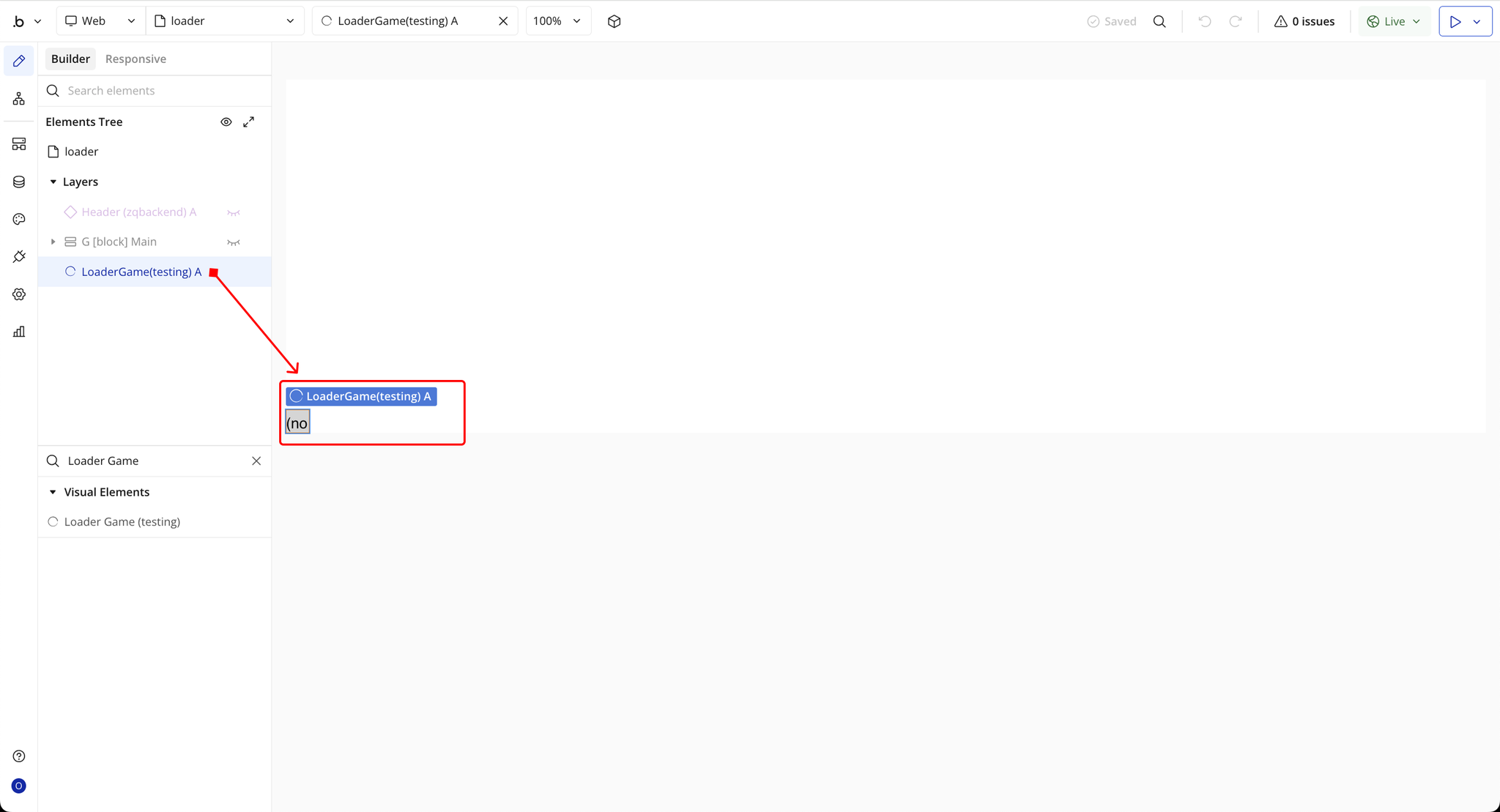Collapse the Visual Elements section
This screenshot has width=1500, height=812.
coord(53,492)
